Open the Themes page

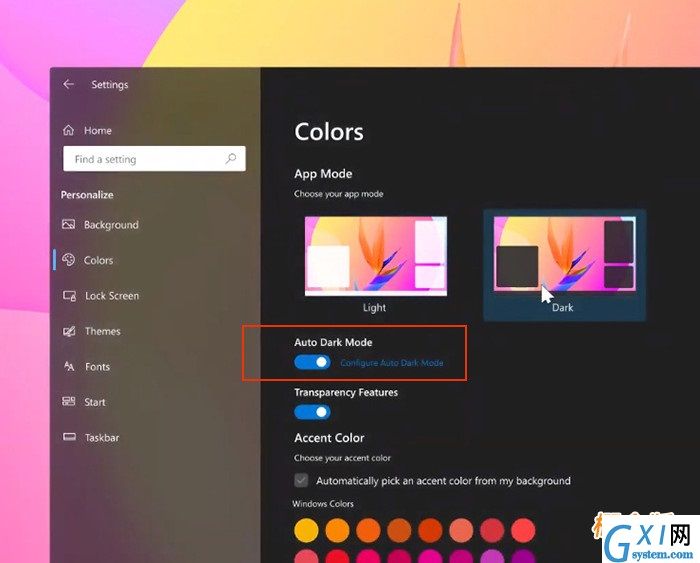click(103, 331)
